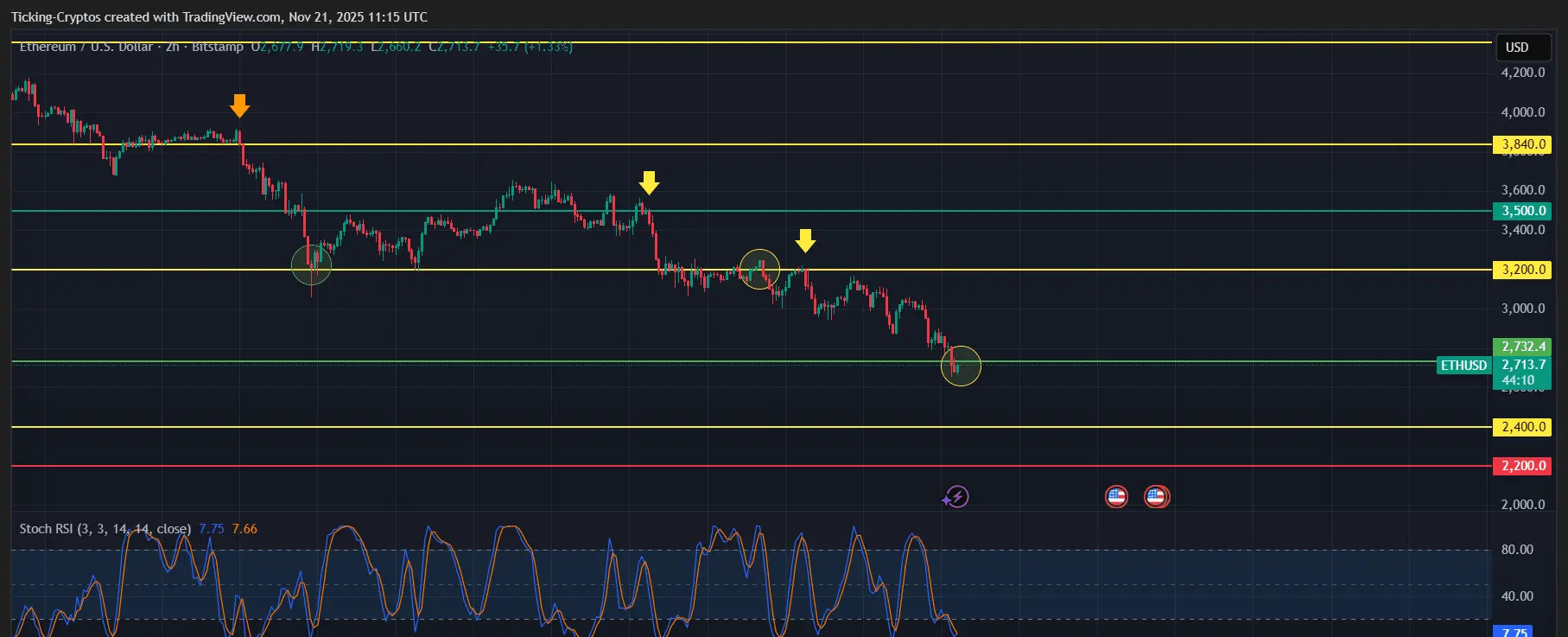Click the 80.00 Stoch RSI axis label

(1517, 550)
